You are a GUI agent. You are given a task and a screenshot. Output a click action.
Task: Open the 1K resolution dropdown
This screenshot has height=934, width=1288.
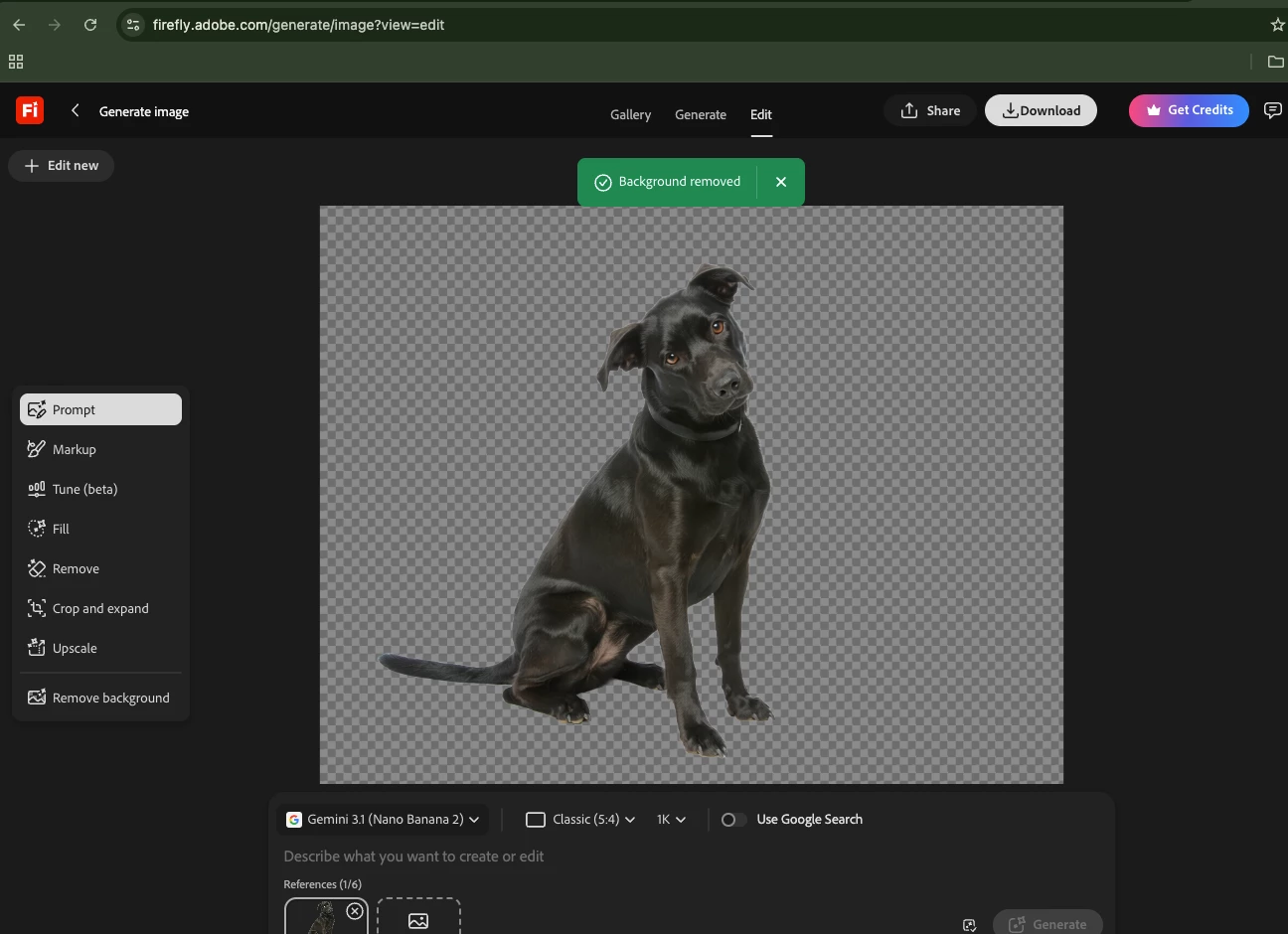click(671, 820)
